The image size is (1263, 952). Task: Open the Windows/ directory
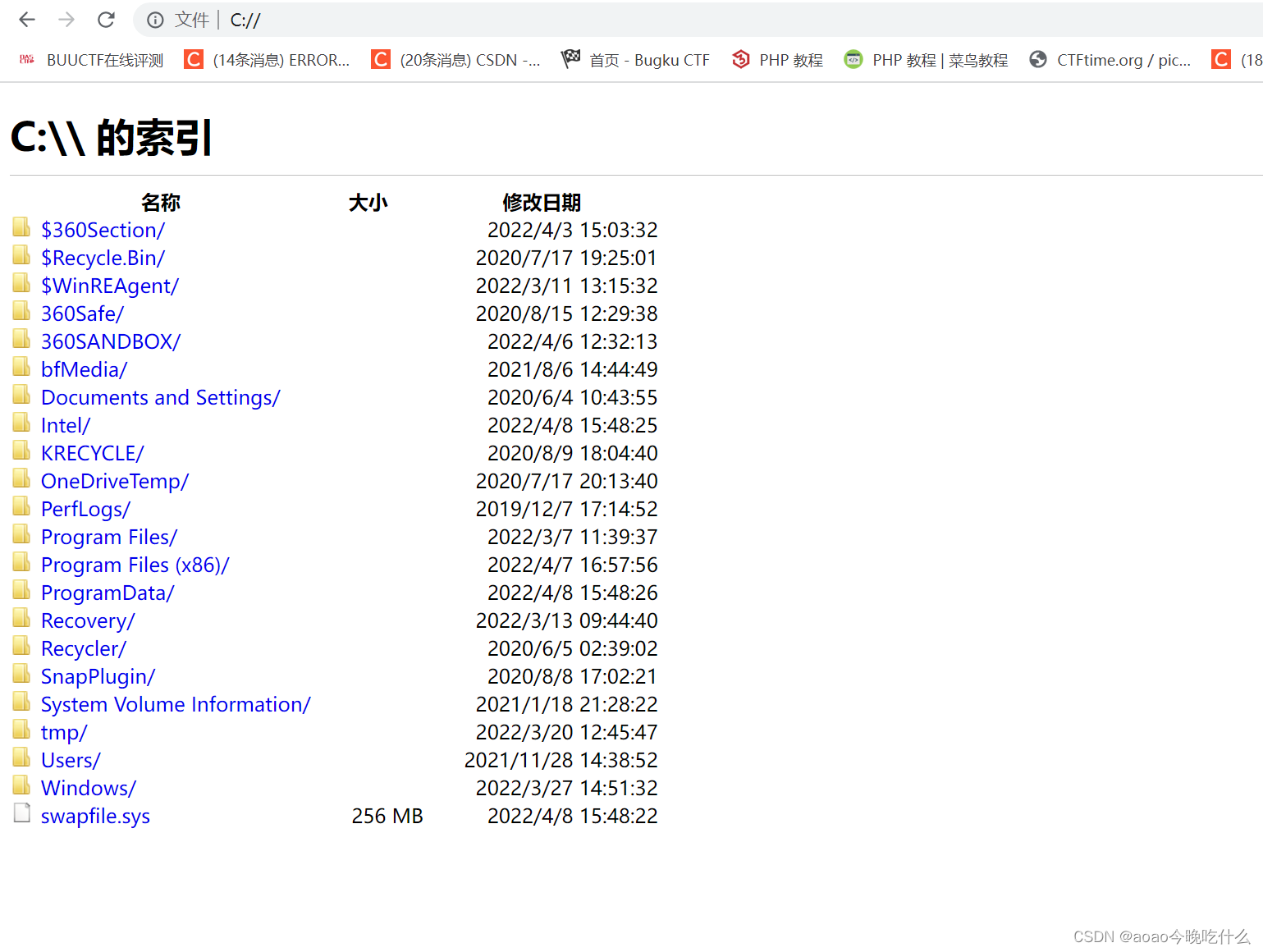tap(89, 789)
